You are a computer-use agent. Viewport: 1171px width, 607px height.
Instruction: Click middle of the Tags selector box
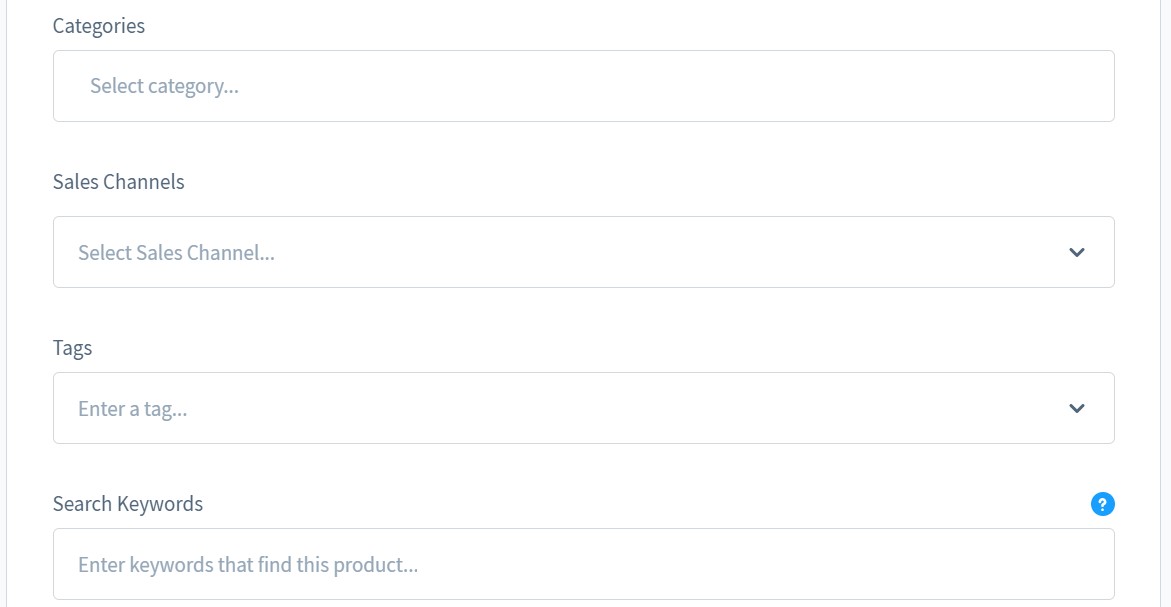[583, 408]
